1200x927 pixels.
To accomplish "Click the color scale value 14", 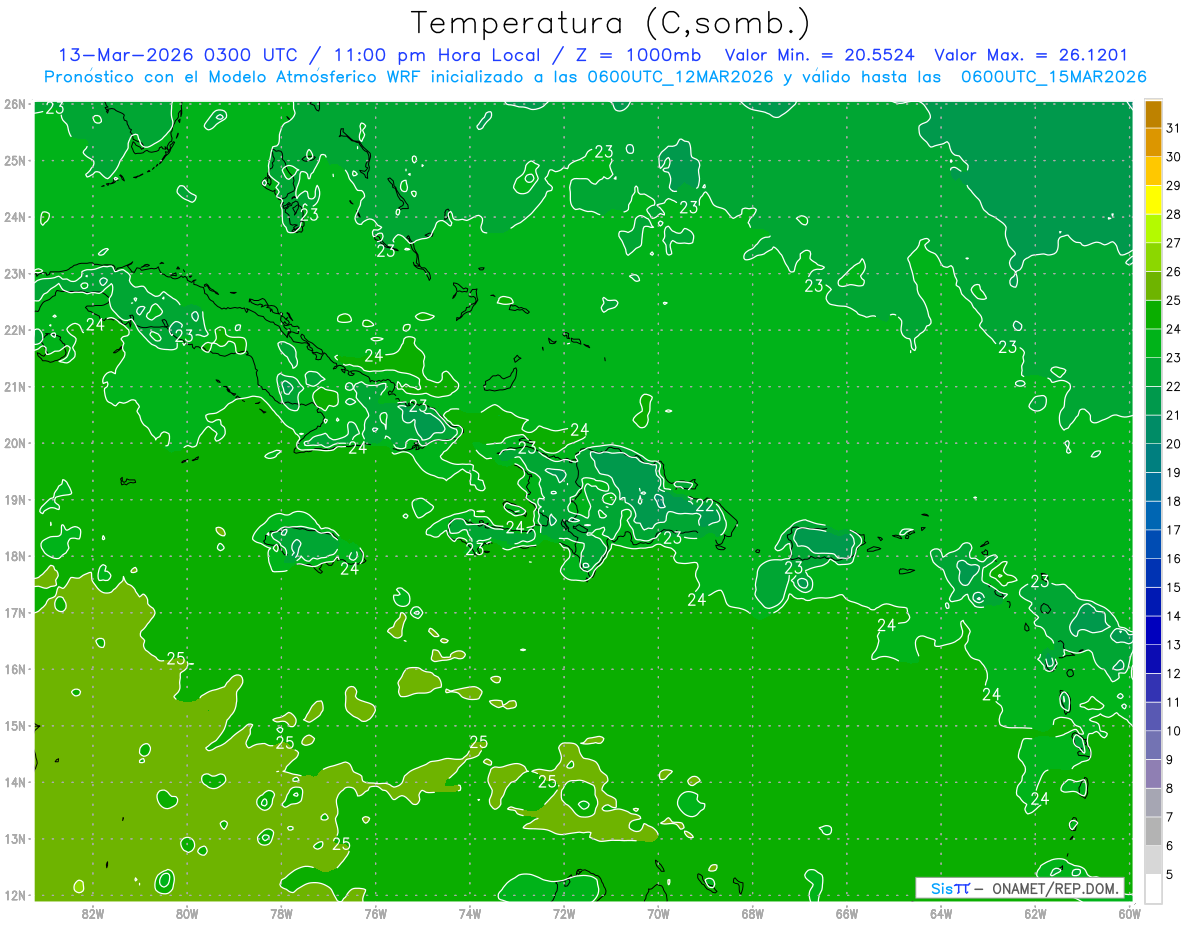I will point(1174,616).
